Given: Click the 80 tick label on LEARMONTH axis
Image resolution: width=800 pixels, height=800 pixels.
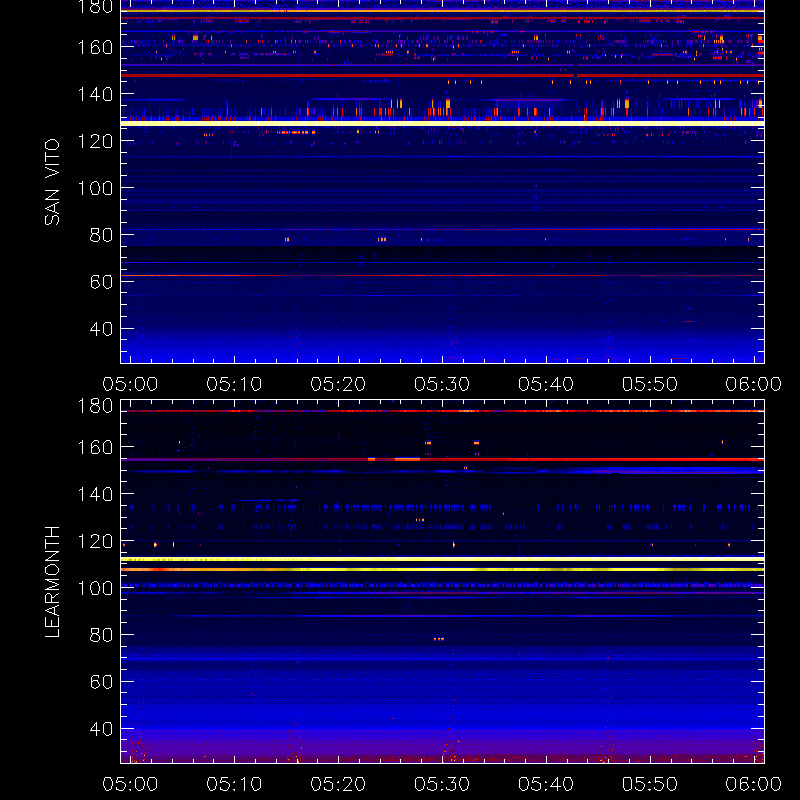Looking at the screenshot, I should click(101, 635).
